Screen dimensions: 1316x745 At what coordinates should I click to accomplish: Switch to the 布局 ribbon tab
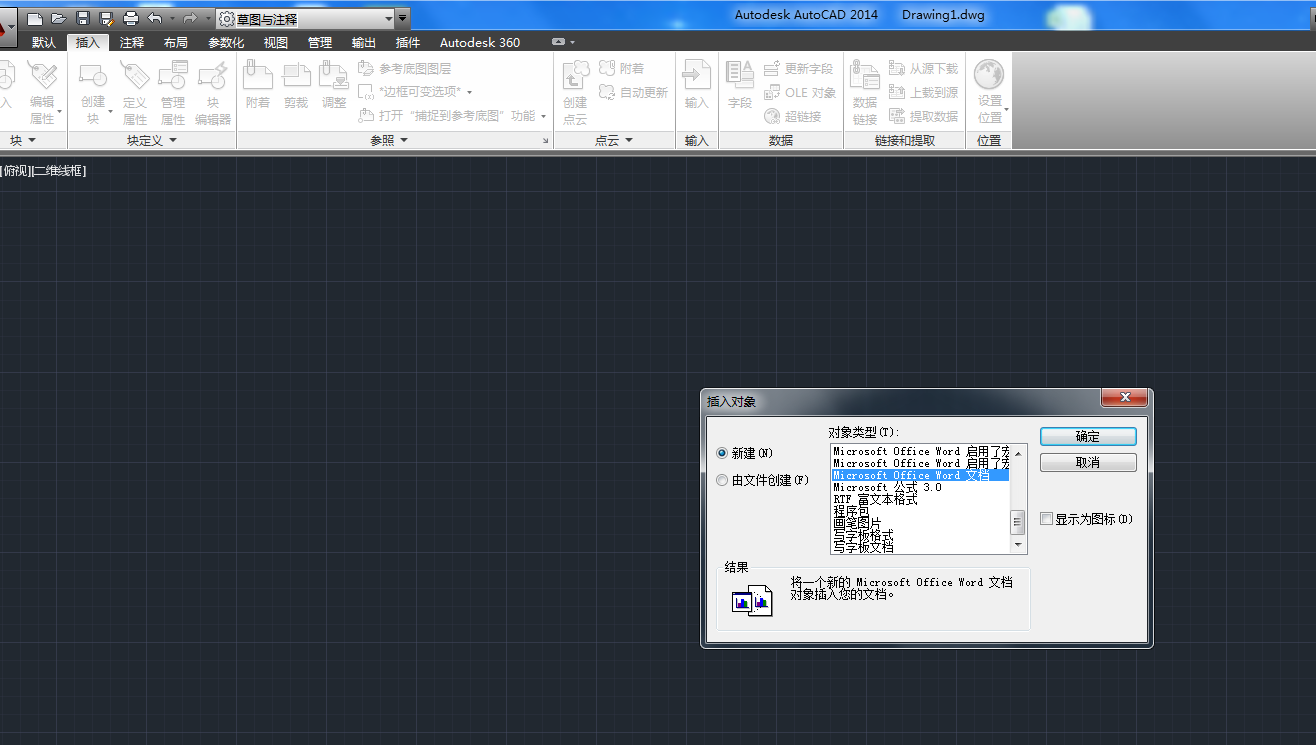pyautogui.click(x=175, y=42)
